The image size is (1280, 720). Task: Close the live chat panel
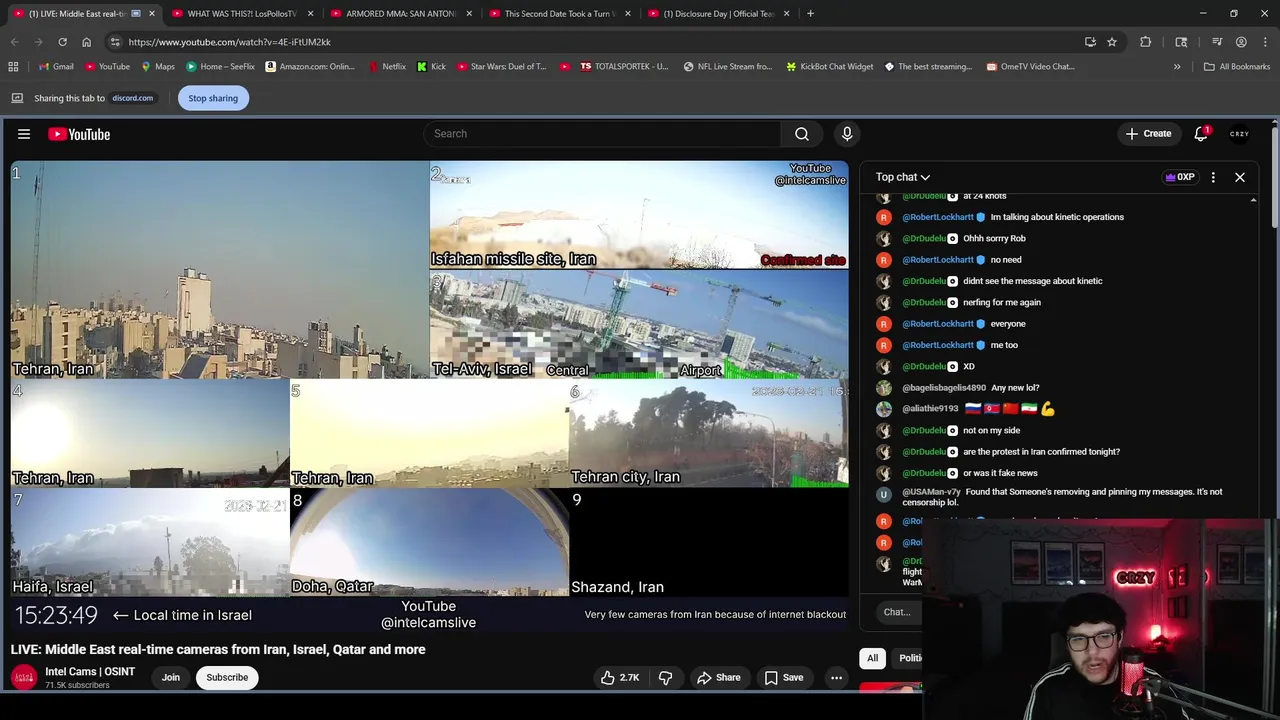click(x=1240, y=177)
